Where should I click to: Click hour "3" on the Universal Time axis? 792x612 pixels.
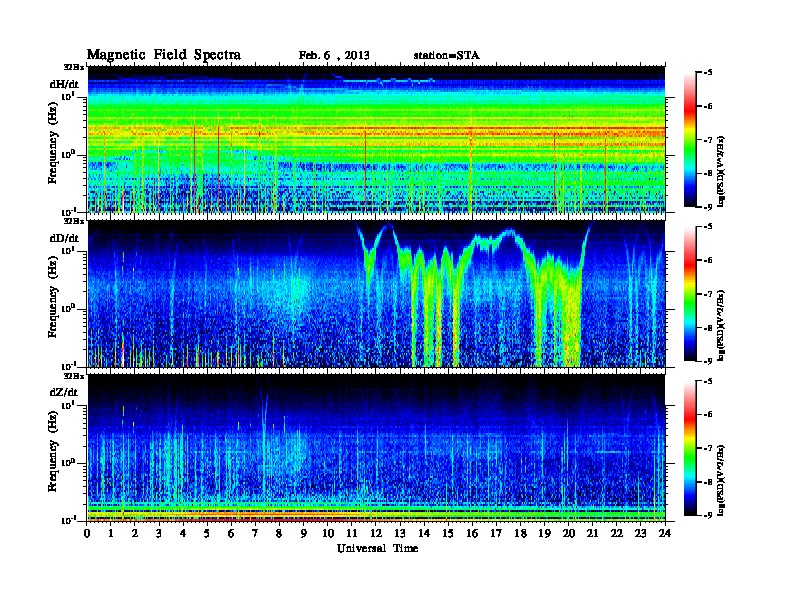point(160,533)
